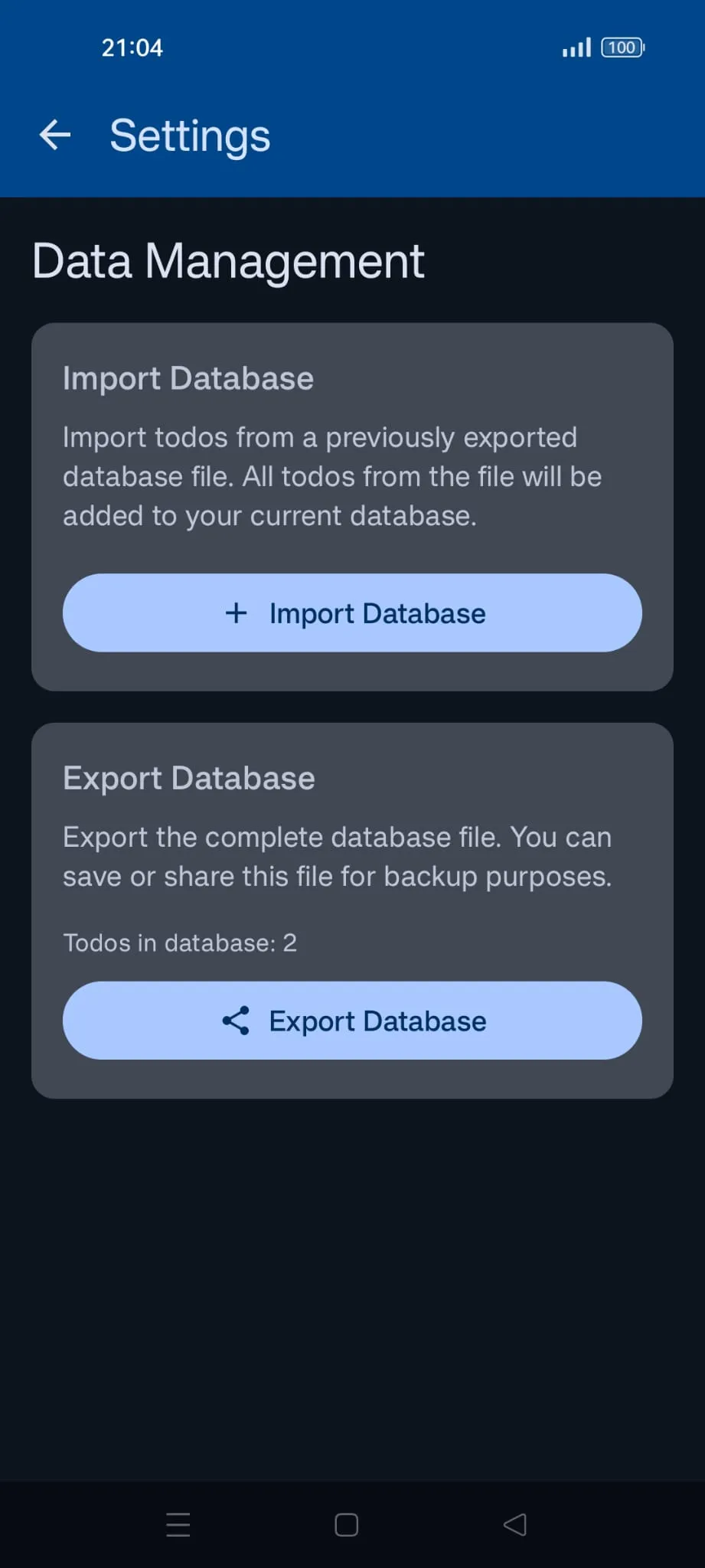Screen dimensions: 705x1568
Task: Tap the Import Database button
Action: coord(352,612)
